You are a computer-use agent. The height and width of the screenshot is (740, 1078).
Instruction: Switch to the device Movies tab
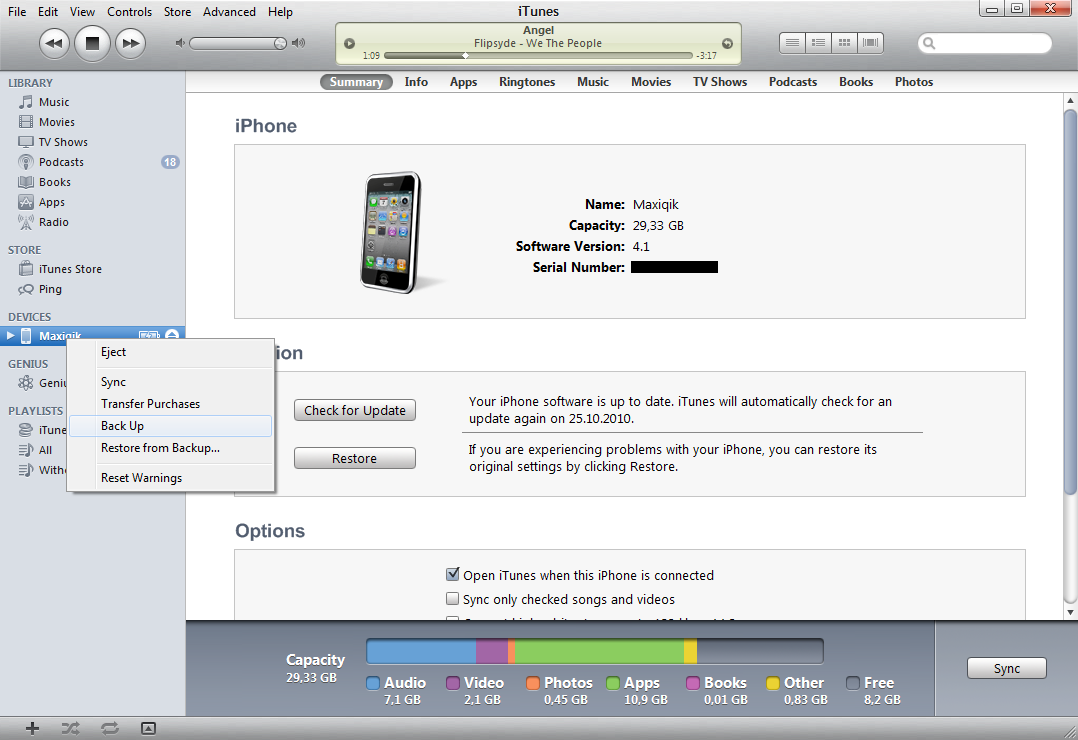651,82
